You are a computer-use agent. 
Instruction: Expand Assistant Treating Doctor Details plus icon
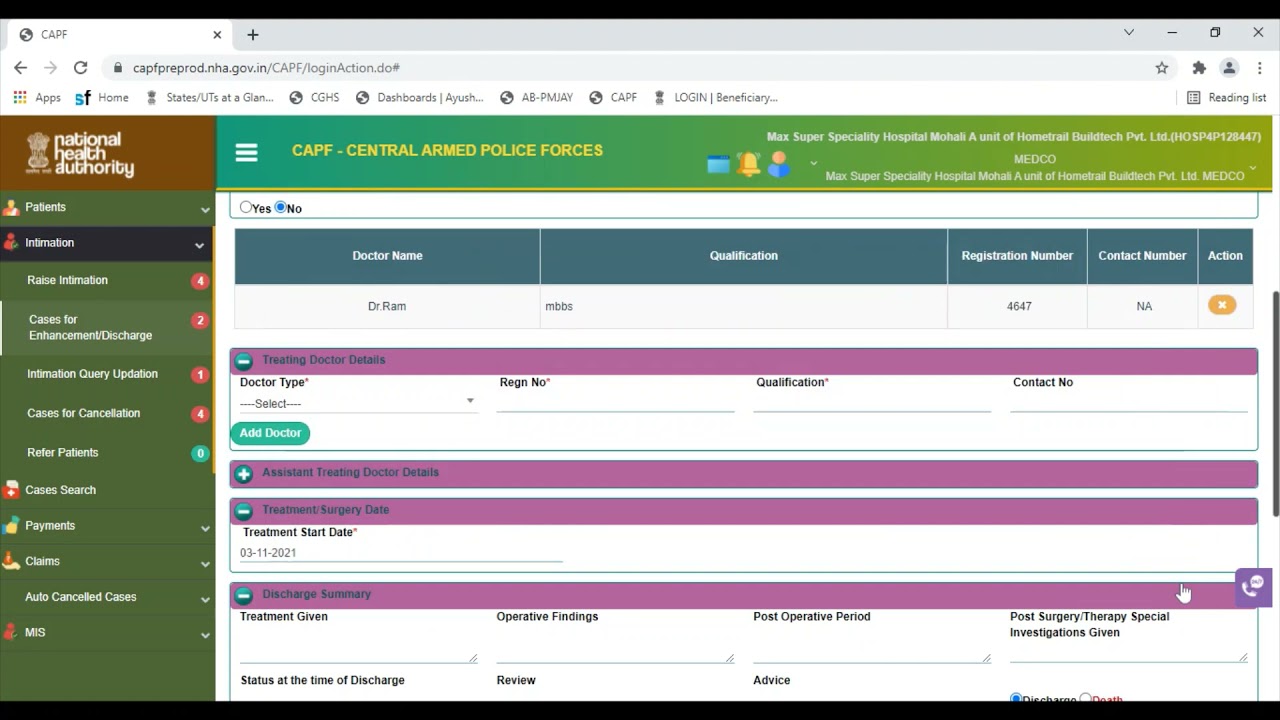pyautogui.click(x=244, y=474)
